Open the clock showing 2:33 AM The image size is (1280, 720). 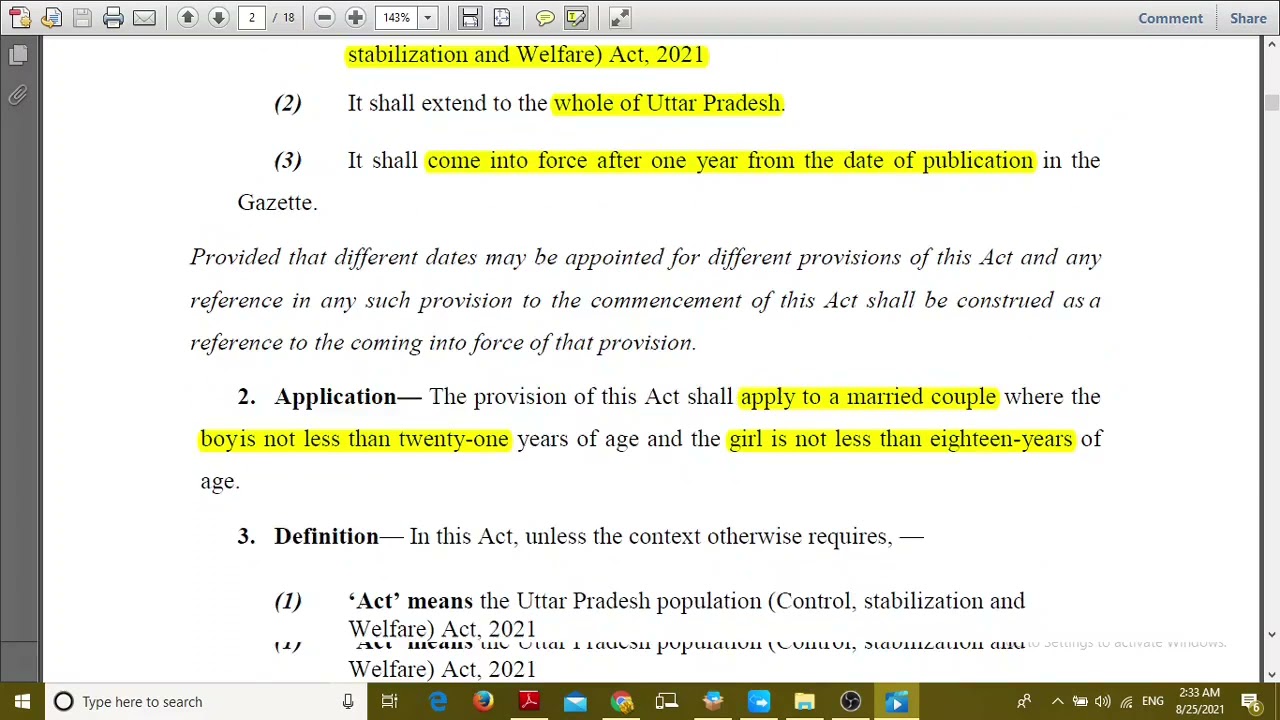[1198, 701]
